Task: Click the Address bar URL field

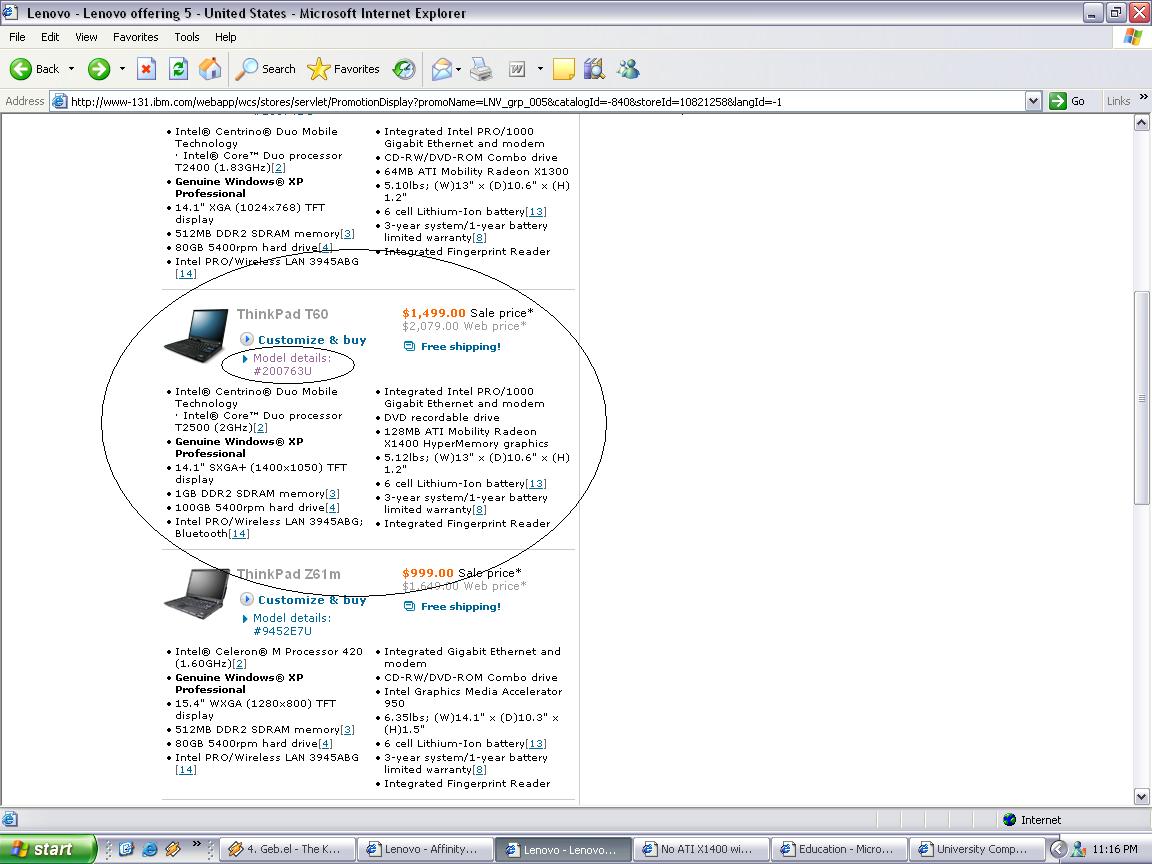Action: click(x=547, y=101)
